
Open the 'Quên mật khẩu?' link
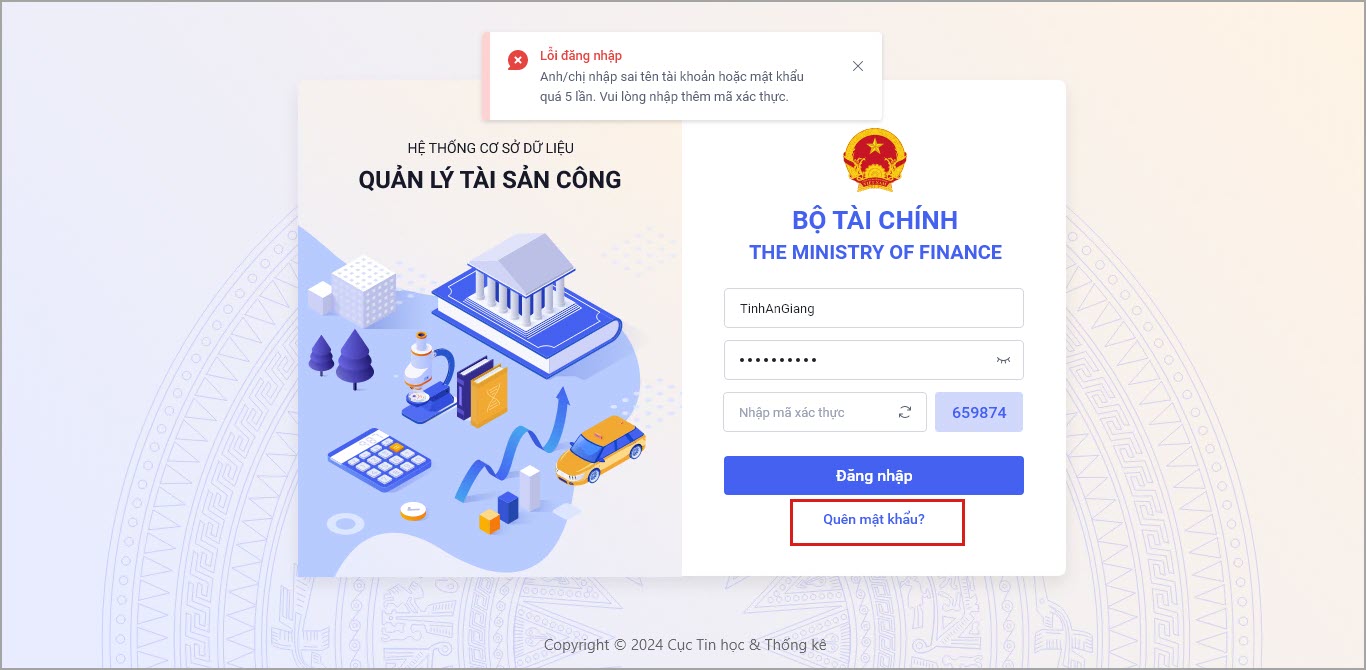pos(874,520)
